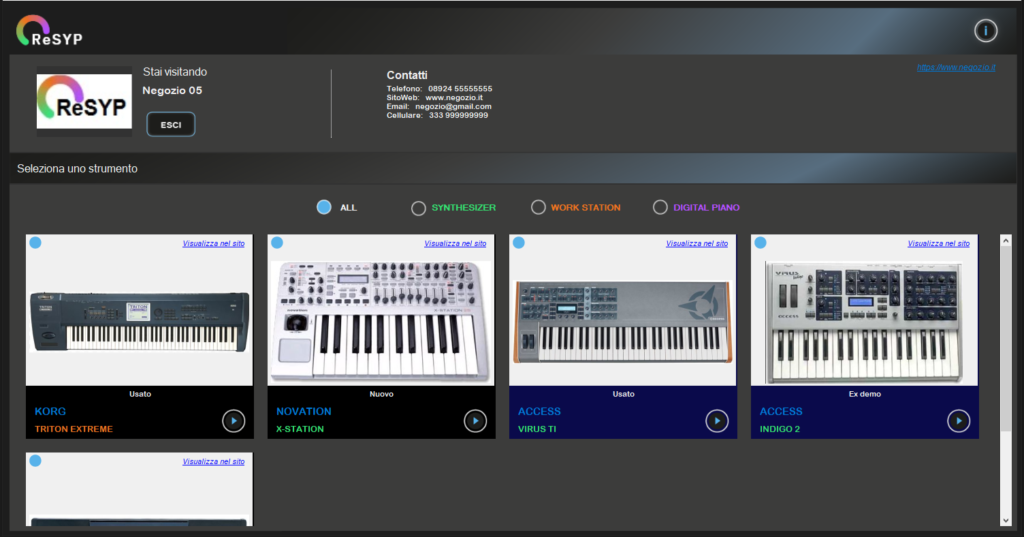The height and width of the screenshot is (537, 1024).
Task: Click the Negozio 05 store name
Action: pyautogui.click(x=172, y=91)
